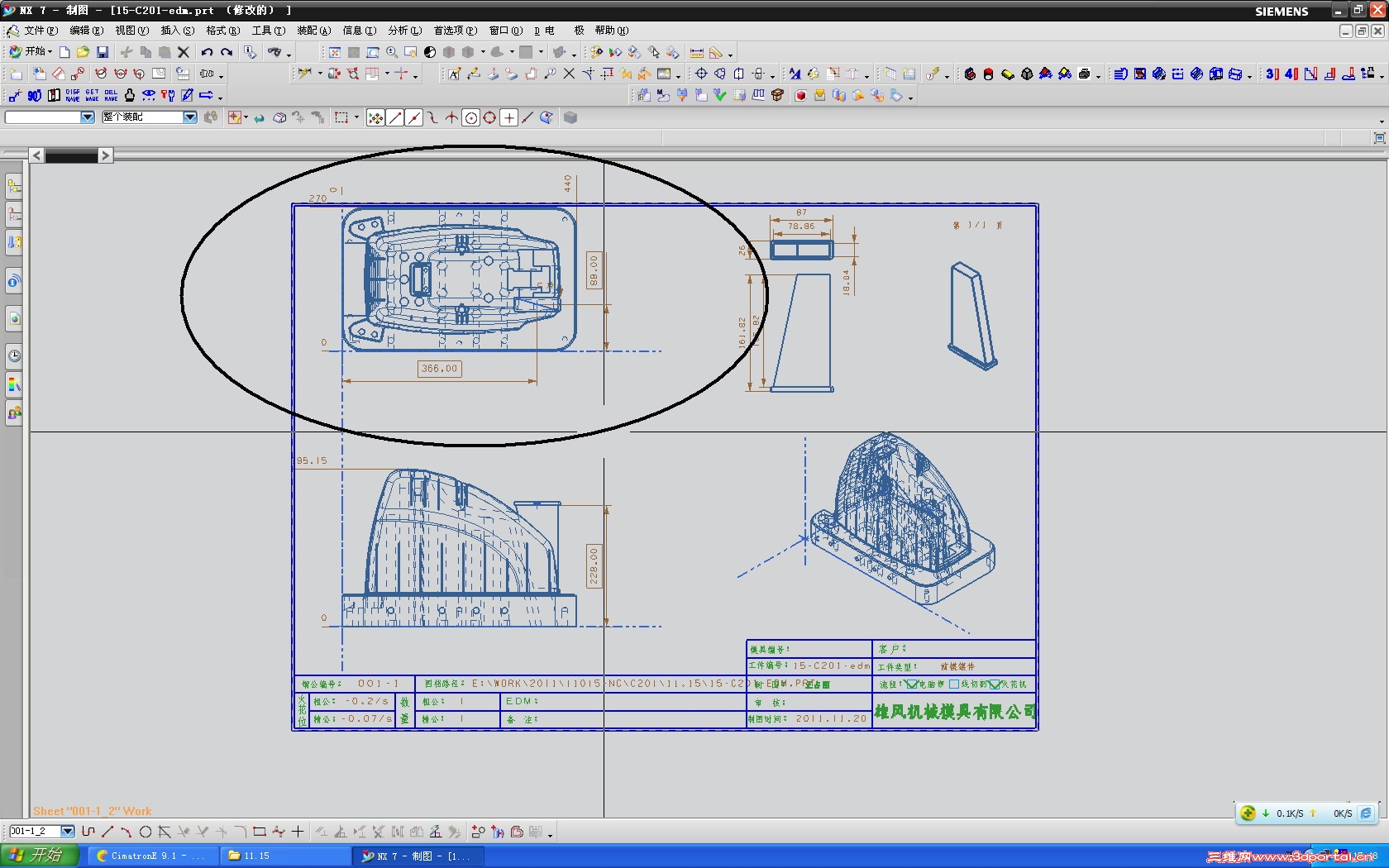Click the blue 90 icon

point(34,95)
